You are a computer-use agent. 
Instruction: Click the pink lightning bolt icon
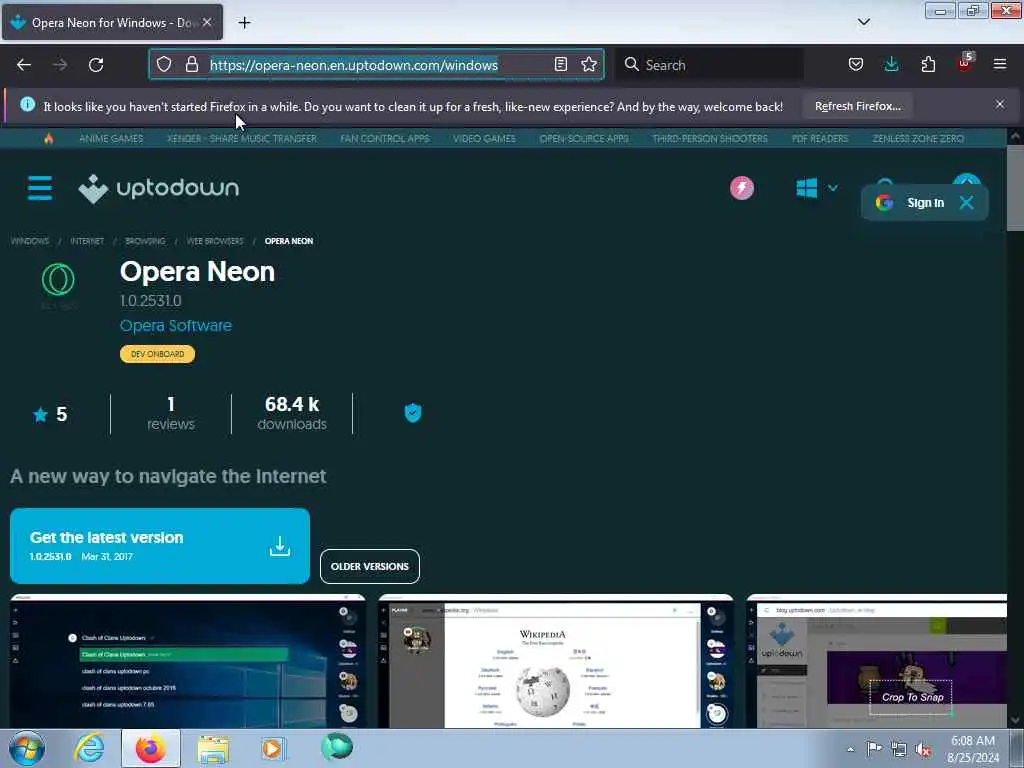[x=742, y=188]
